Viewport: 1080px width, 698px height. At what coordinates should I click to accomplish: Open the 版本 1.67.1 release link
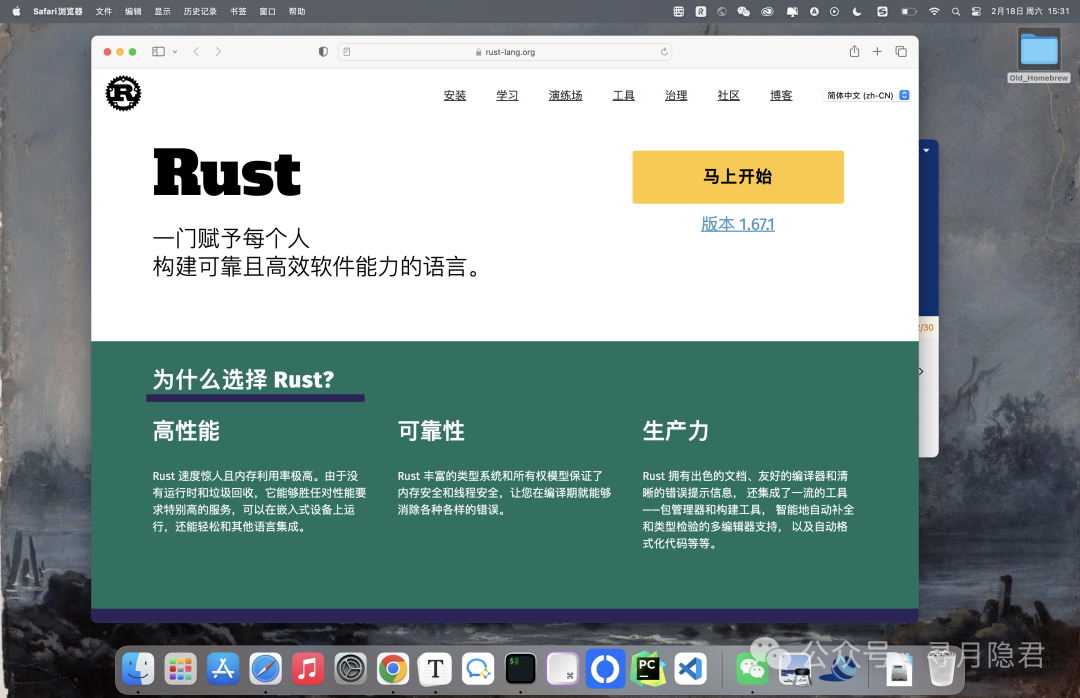click(738, 224)
